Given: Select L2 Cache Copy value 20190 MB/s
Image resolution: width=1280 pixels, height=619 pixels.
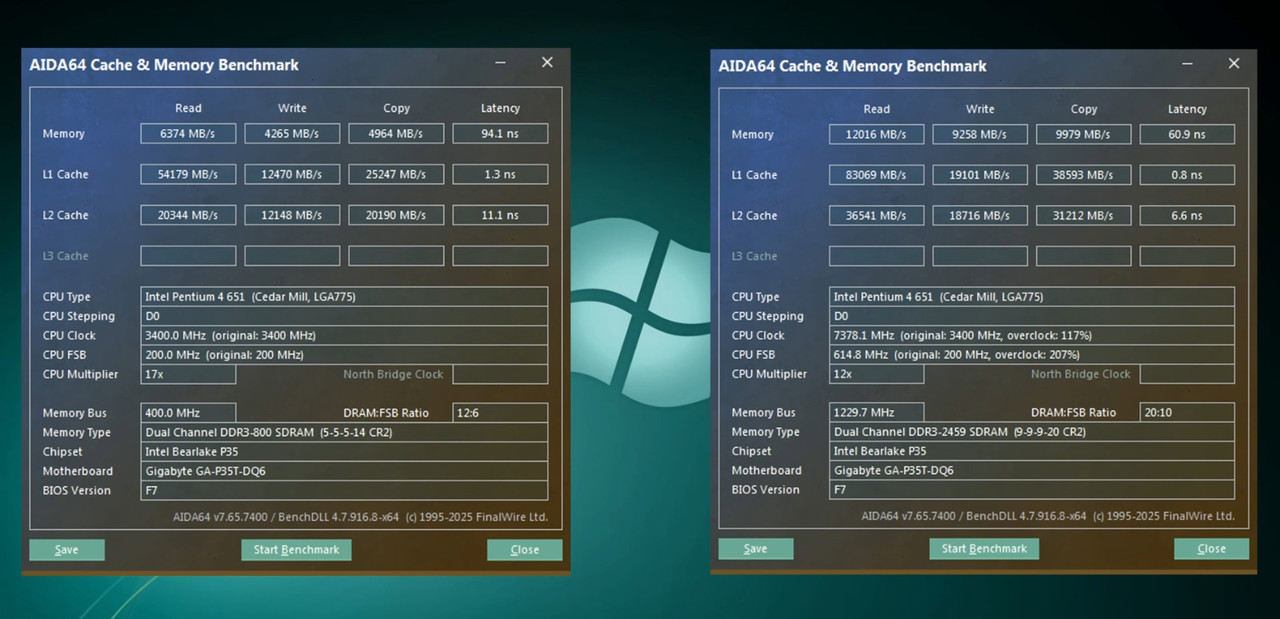Looking at the screenshot, I should tap(396, 215).
